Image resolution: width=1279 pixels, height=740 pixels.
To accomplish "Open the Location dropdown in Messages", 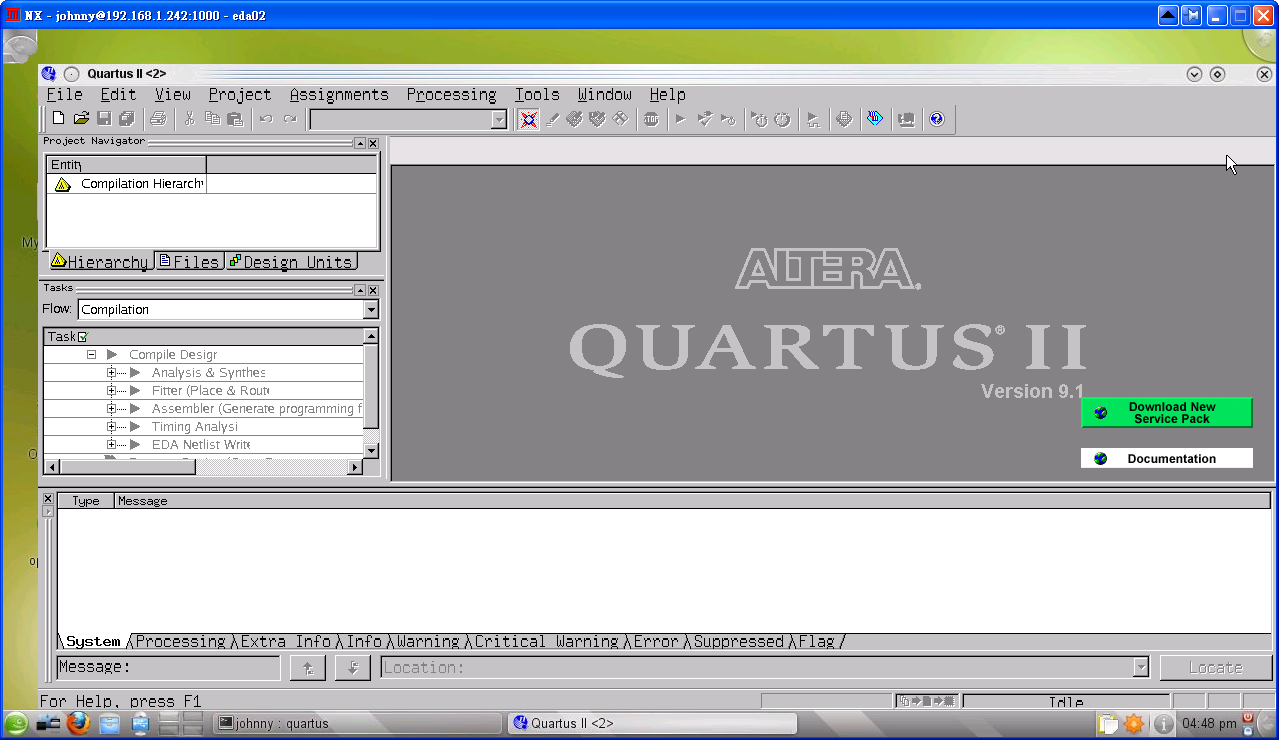I will pos(1141,667).
